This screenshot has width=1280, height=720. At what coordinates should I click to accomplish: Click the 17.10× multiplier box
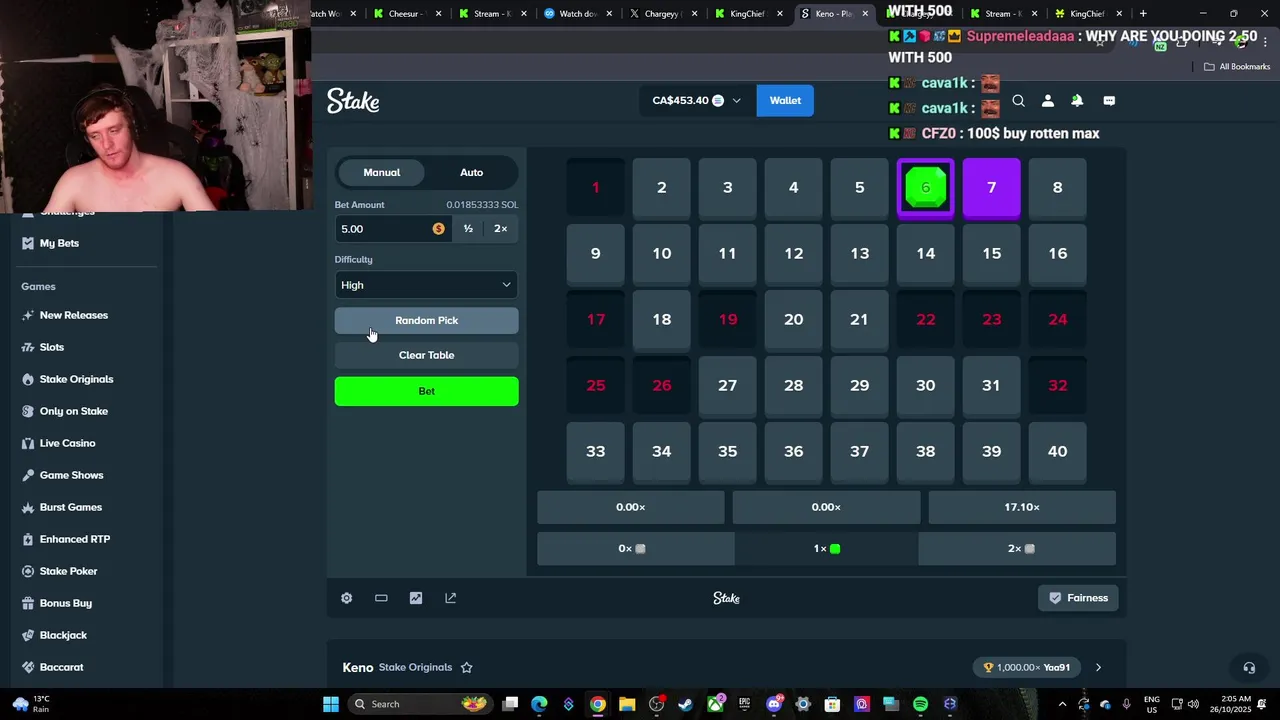click(x=1022, y=507)
